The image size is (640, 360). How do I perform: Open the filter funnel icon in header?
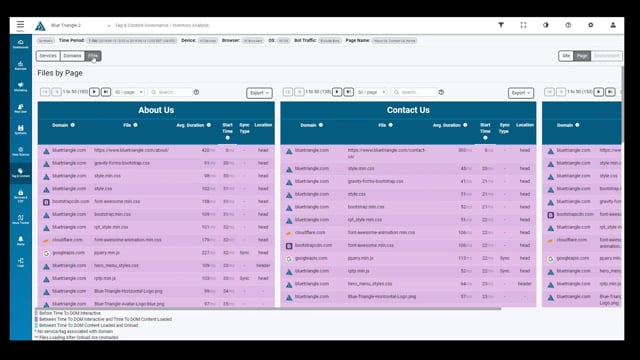501,25
